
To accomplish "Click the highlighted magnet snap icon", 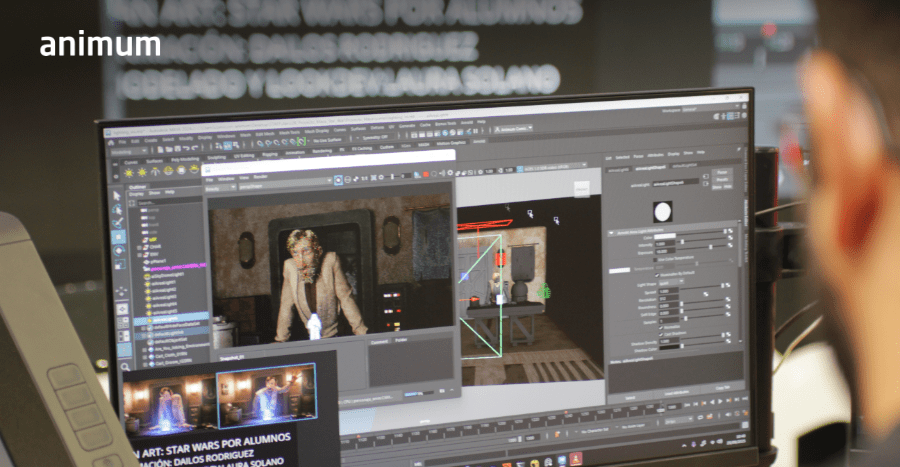I will click(x=301, y=142).
